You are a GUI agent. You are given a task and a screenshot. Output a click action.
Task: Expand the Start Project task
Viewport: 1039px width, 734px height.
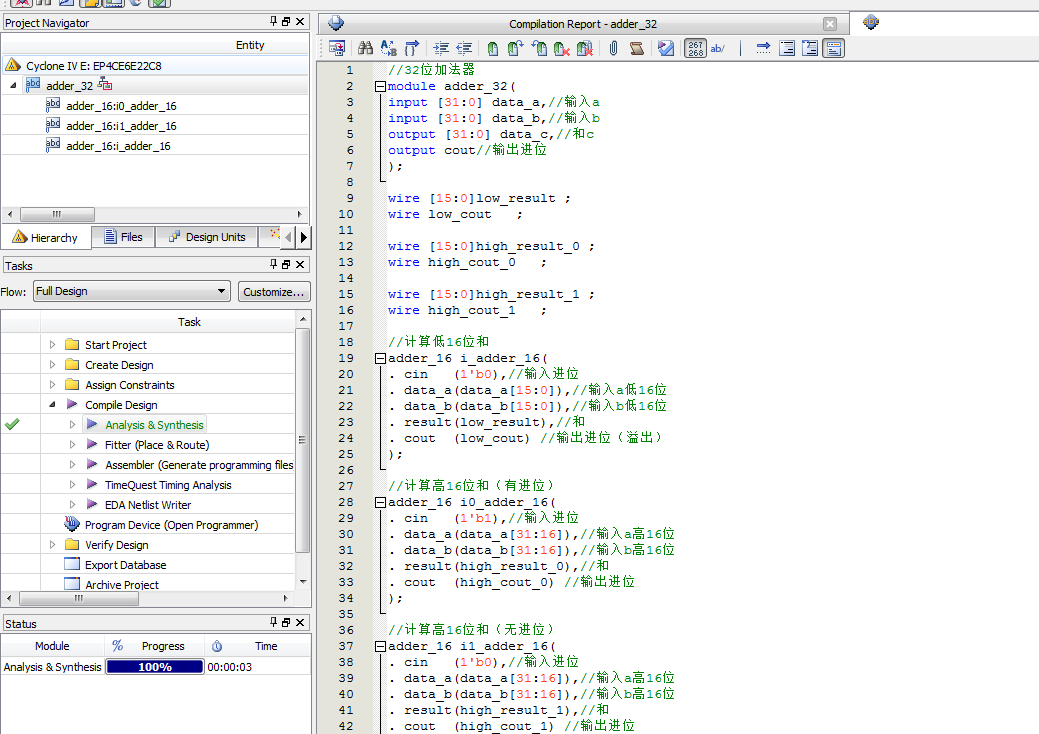[x=52, y=344]
